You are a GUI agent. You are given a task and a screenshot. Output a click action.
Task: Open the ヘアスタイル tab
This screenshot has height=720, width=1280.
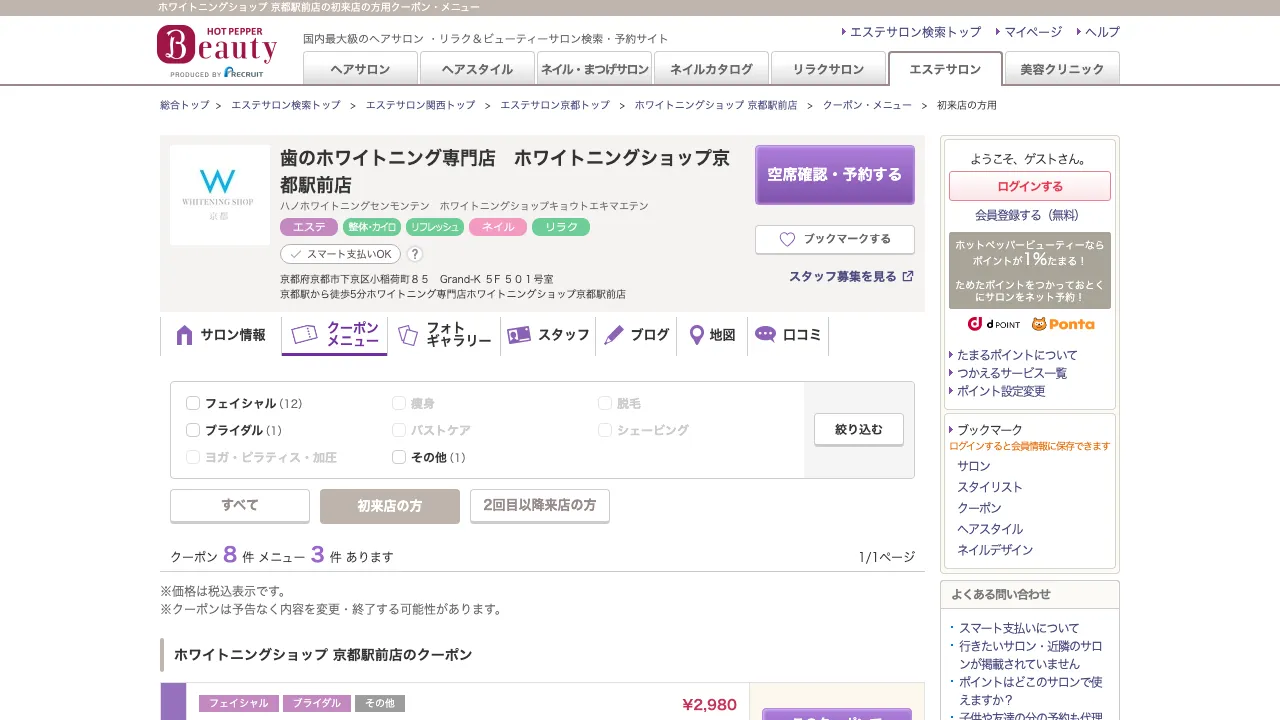coord(477,68)
